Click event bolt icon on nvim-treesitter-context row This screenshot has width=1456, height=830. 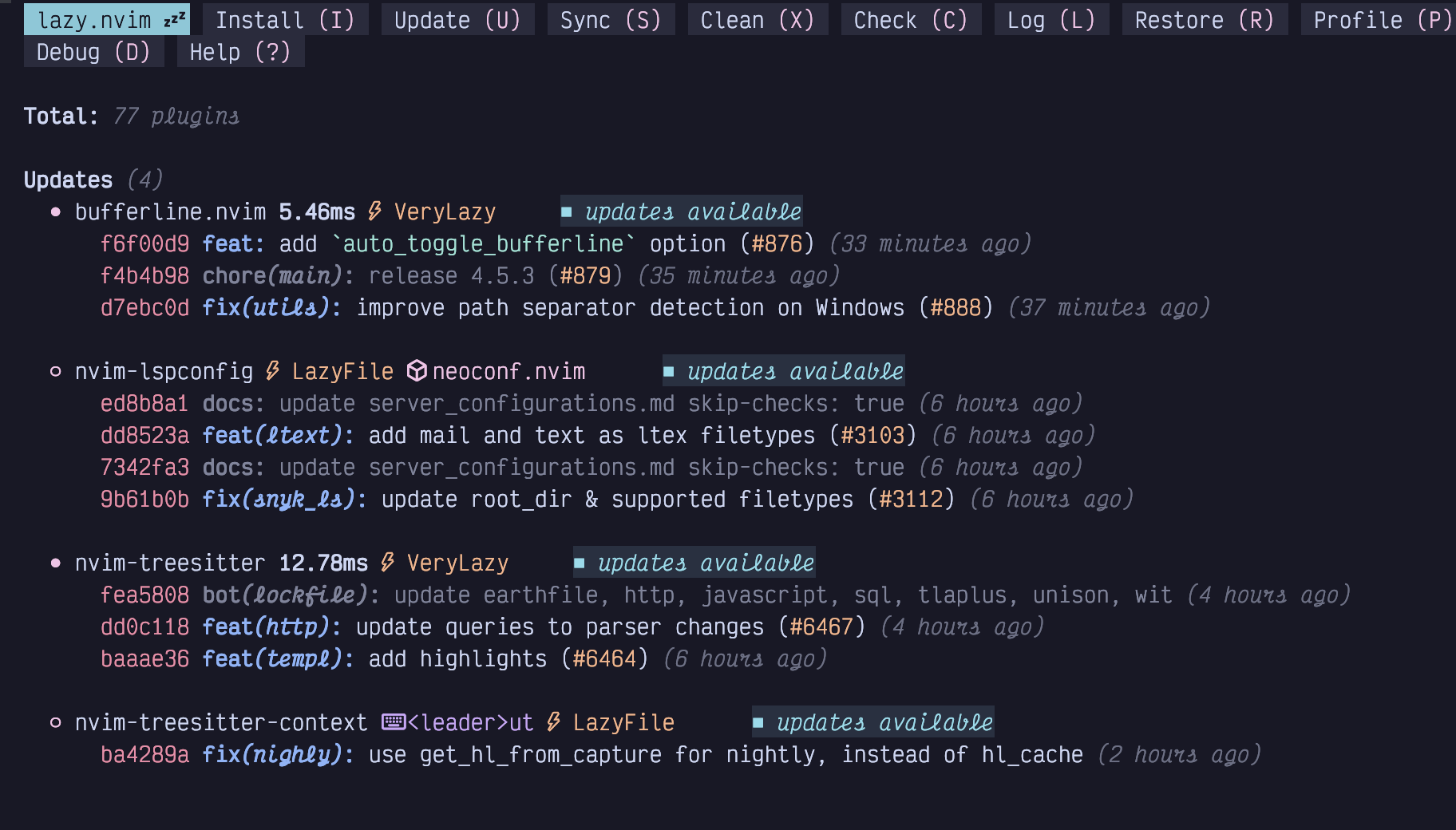click(x=553, y=722)
